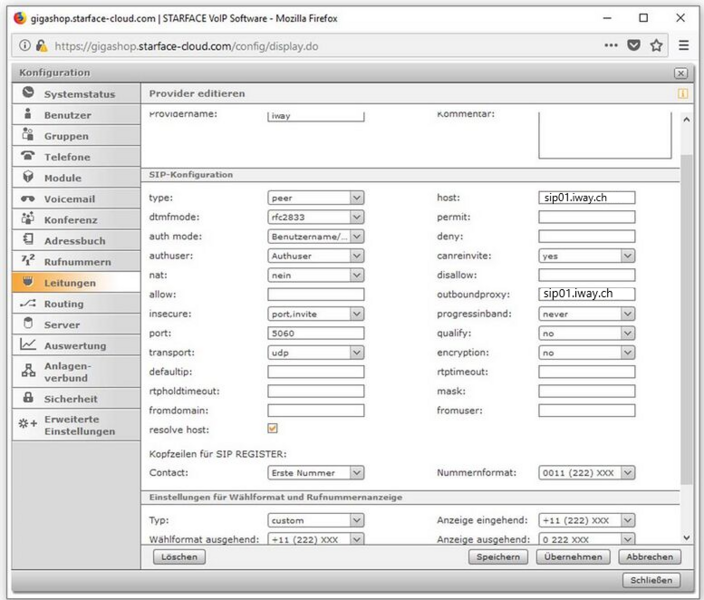Open the nat dropdown set to nein
This screenshot has height=600, width=704.
pos(316,275)
